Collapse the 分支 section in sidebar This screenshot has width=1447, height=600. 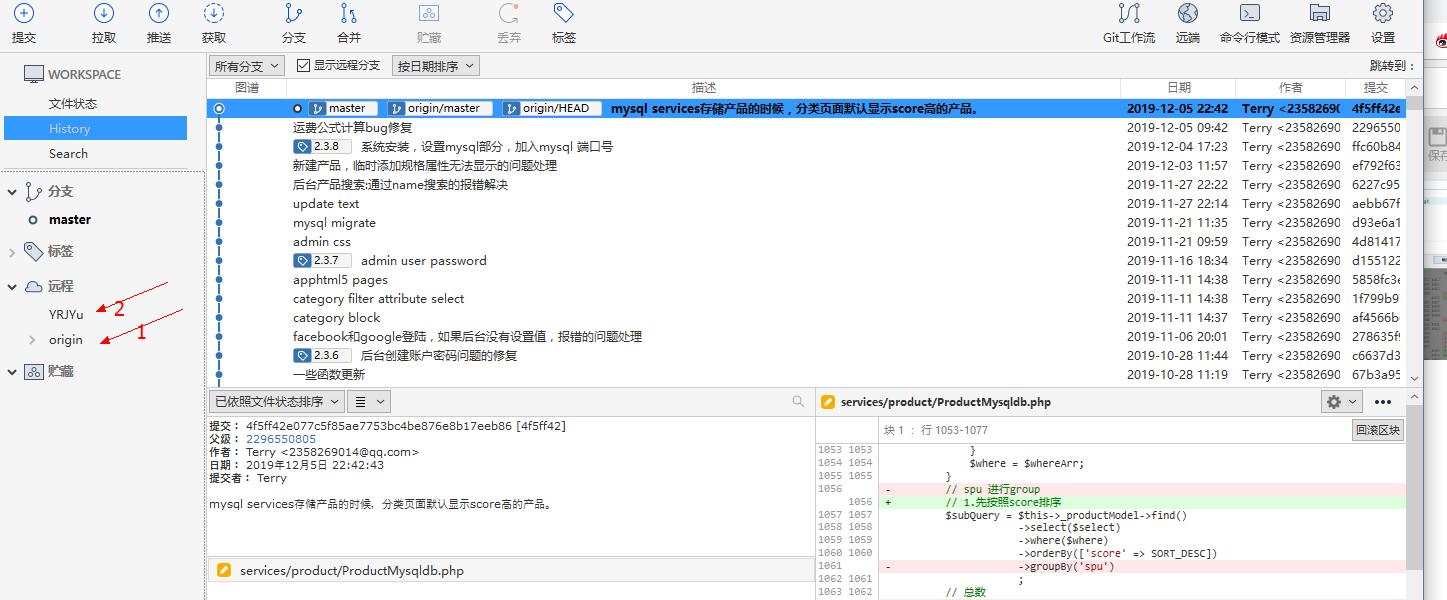(12, 191)
